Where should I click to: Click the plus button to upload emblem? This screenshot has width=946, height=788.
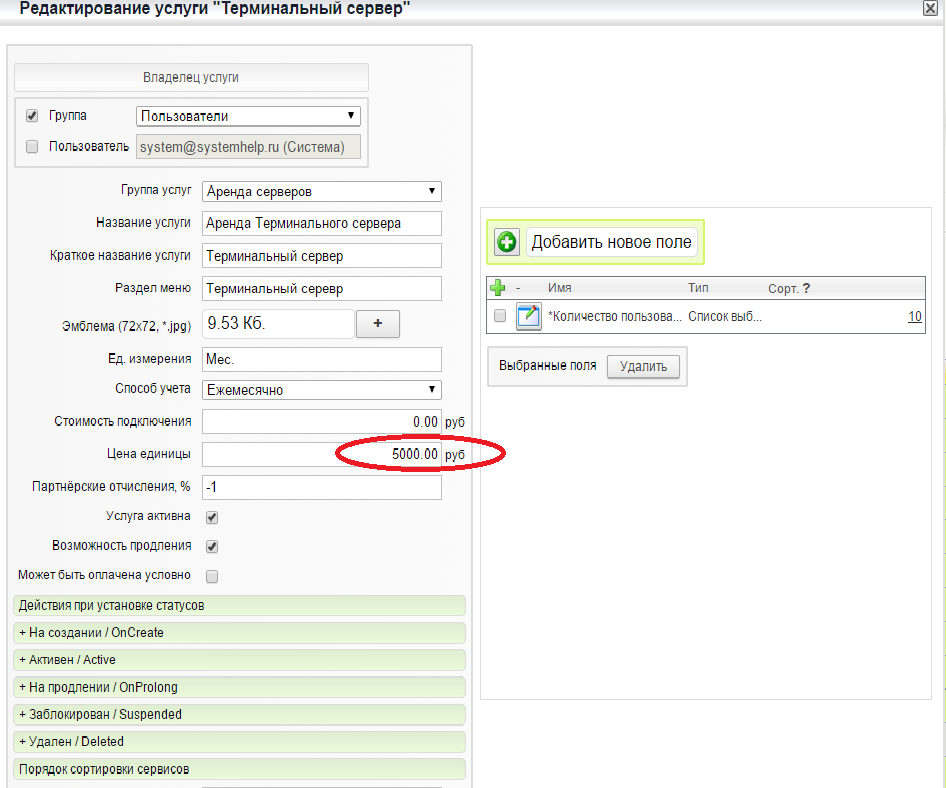click(x=377, y=324)
